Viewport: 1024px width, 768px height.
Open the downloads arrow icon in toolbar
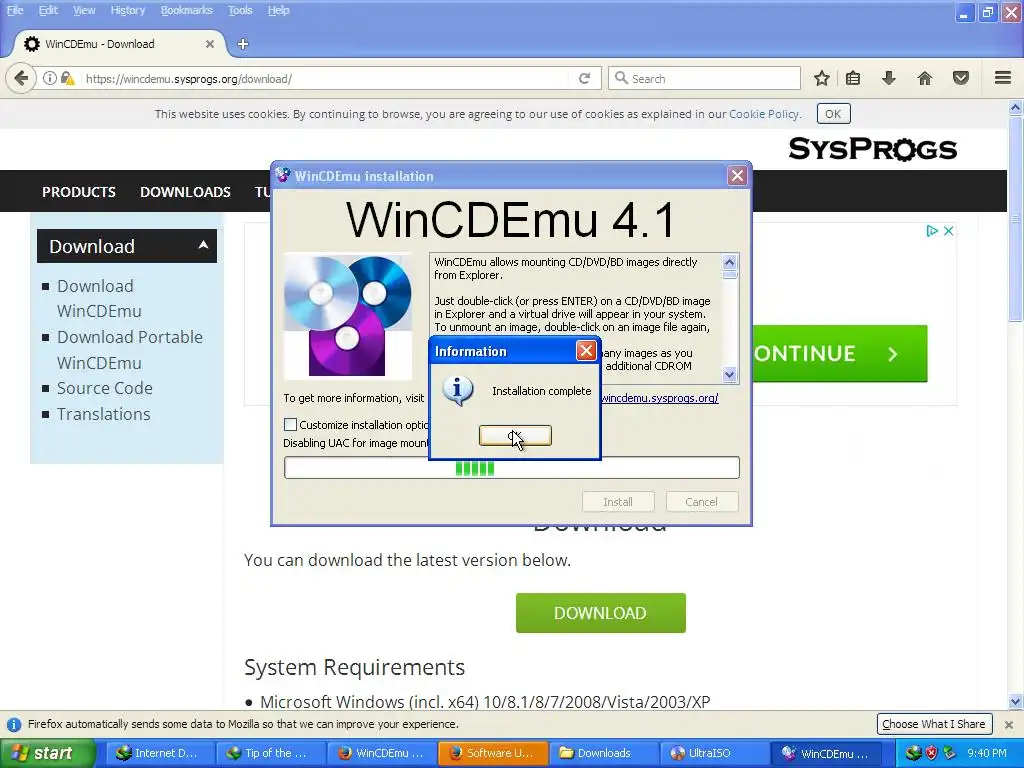889,78
